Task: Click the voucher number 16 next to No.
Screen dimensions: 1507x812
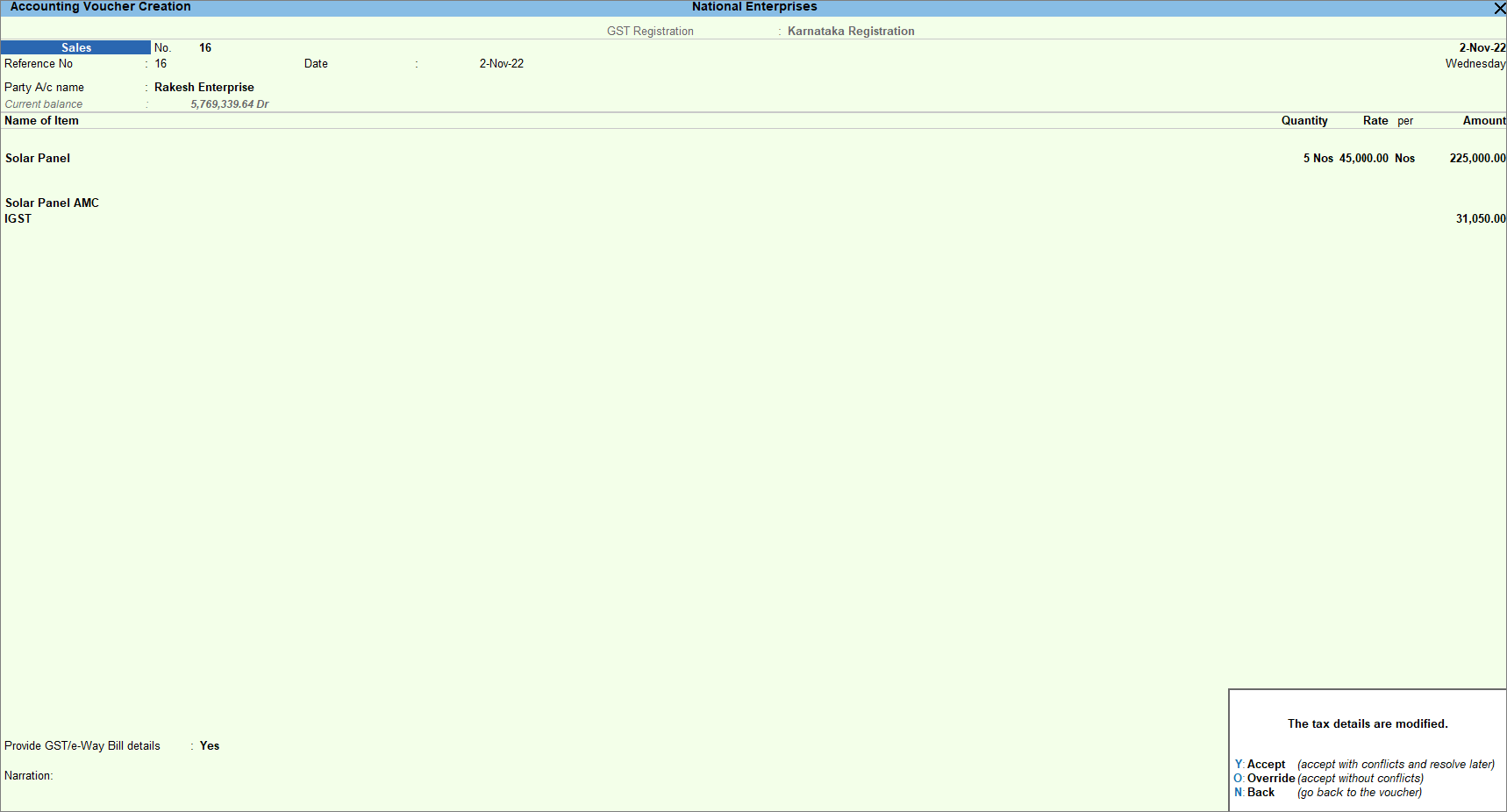Action: (x=205, y=48)
